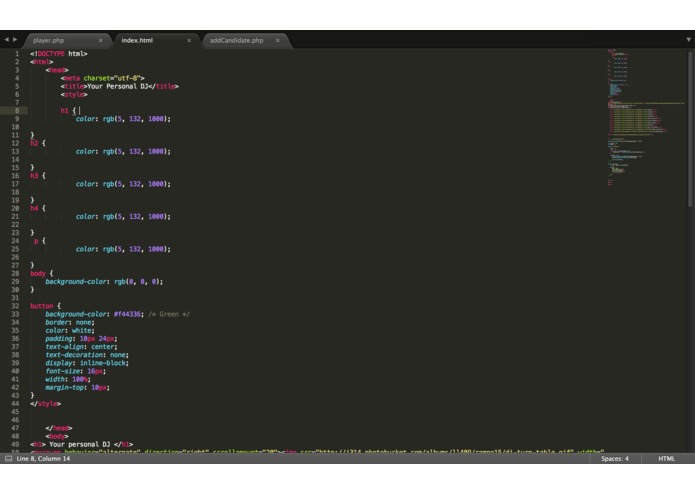The height and width of the screenshot is (494, 695).
Task: Close the addCandidate.php tab
Action: pyautogui.click(x=277, y=40)
